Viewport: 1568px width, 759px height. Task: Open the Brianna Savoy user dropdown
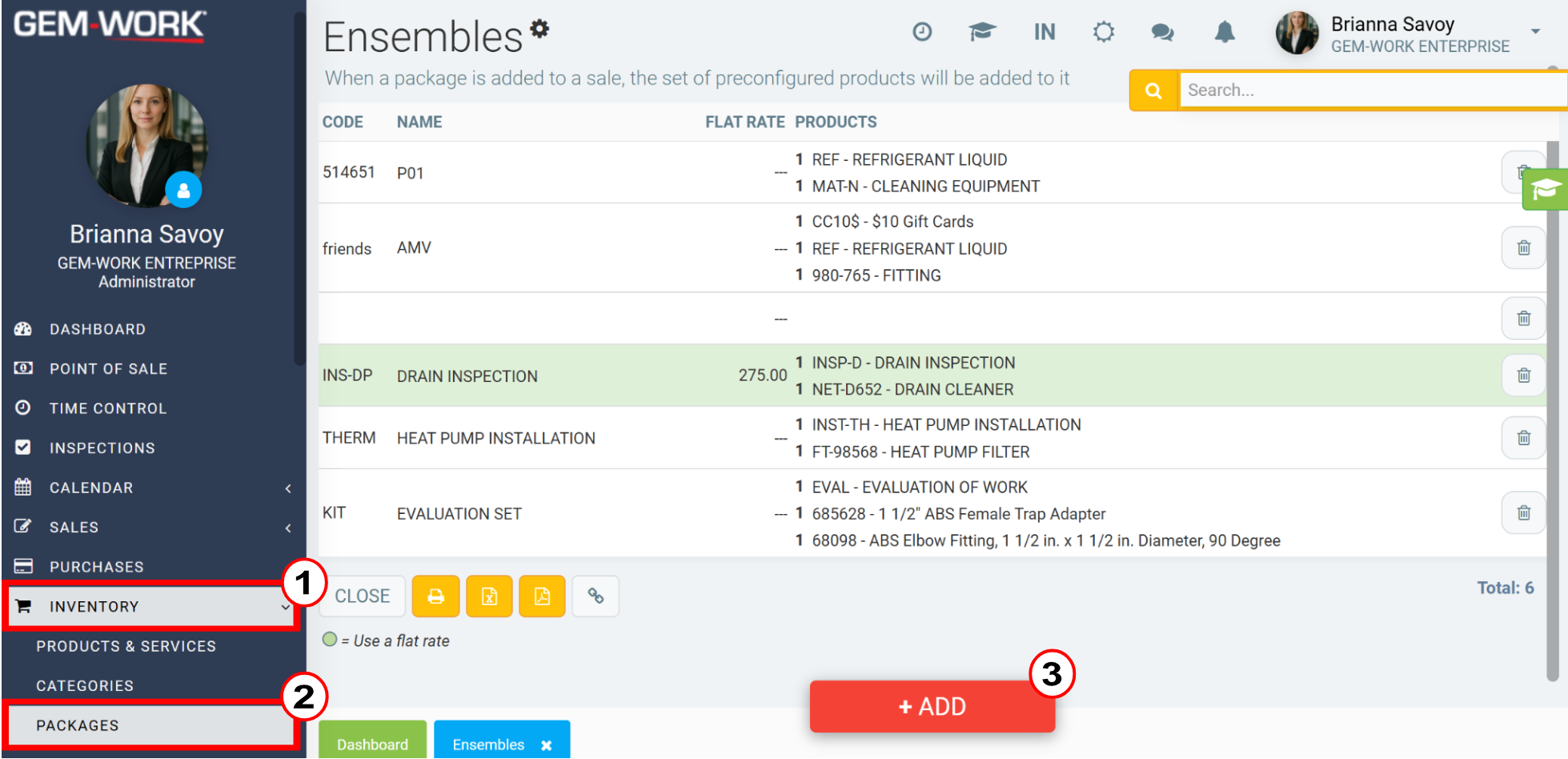[x=1535, y=32]
